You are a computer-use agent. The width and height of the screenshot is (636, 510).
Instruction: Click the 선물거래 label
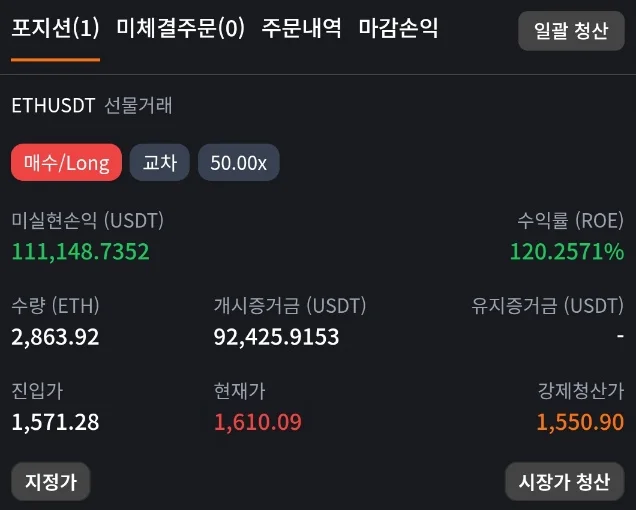[138, 106]
